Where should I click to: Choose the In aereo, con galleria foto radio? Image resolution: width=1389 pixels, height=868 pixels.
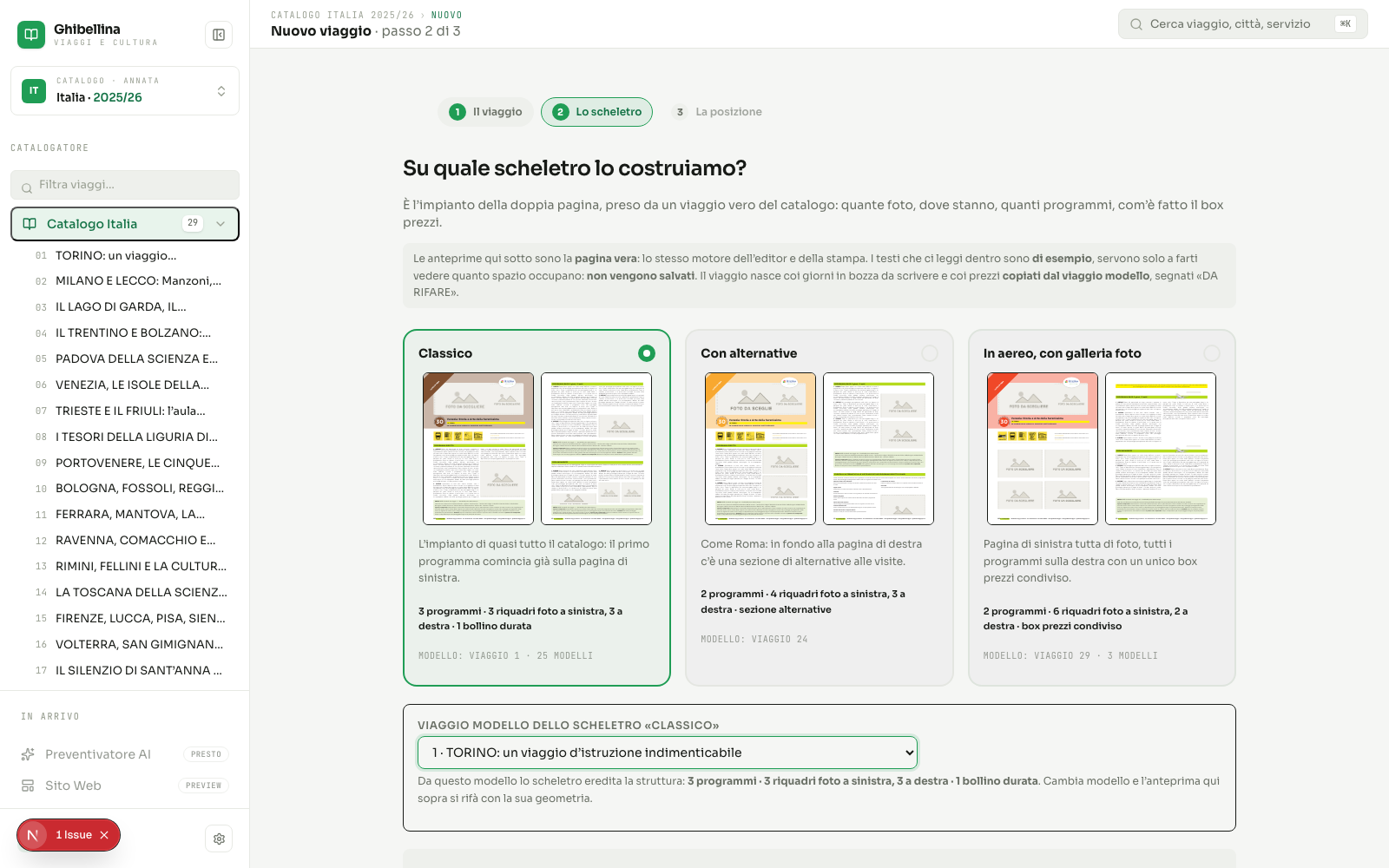(x=1212, y=353)
